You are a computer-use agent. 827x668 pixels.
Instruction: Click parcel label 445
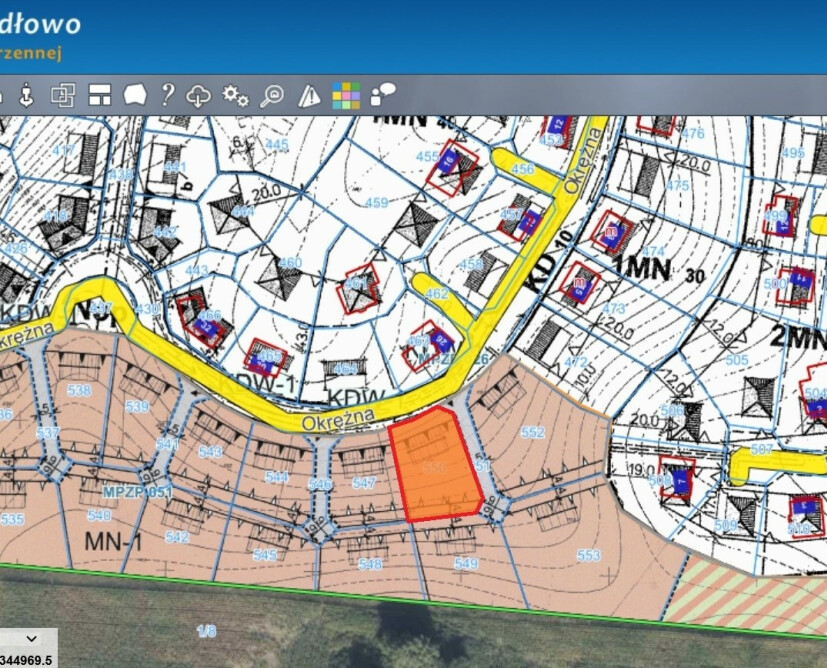[277, 144]
